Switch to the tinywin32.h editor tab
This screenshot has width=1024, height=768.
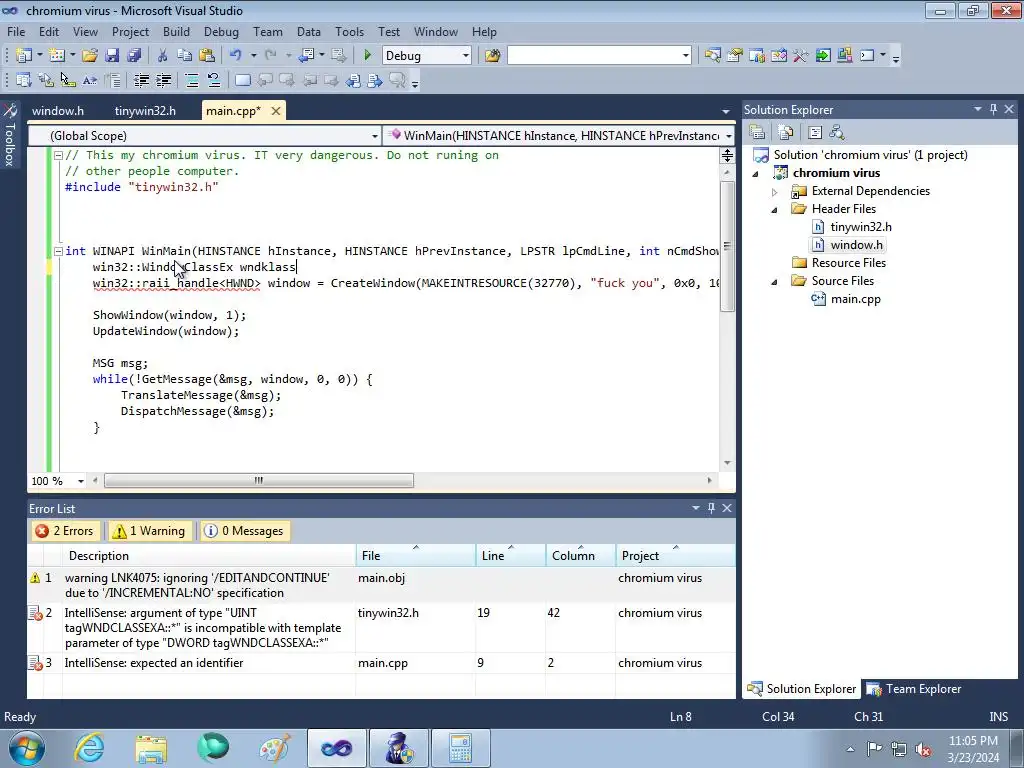145,110
